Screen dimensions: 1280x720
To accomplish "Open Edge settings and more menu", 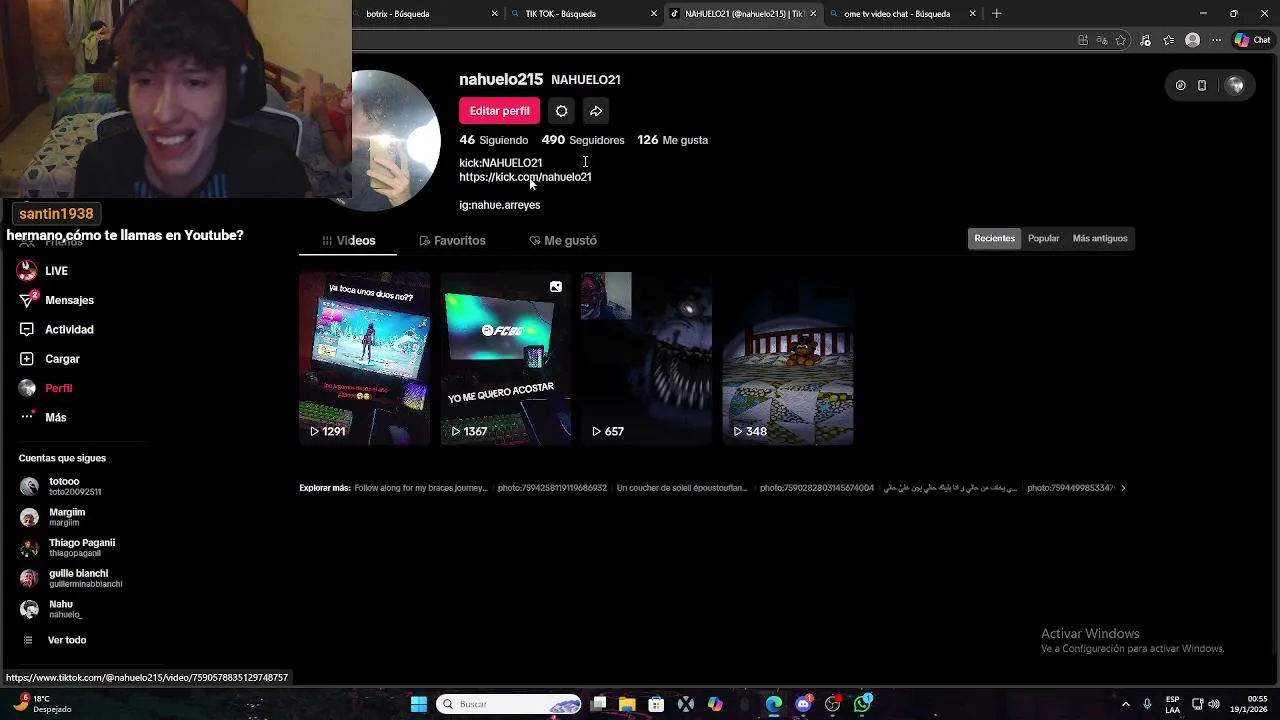I will 1215,40.
